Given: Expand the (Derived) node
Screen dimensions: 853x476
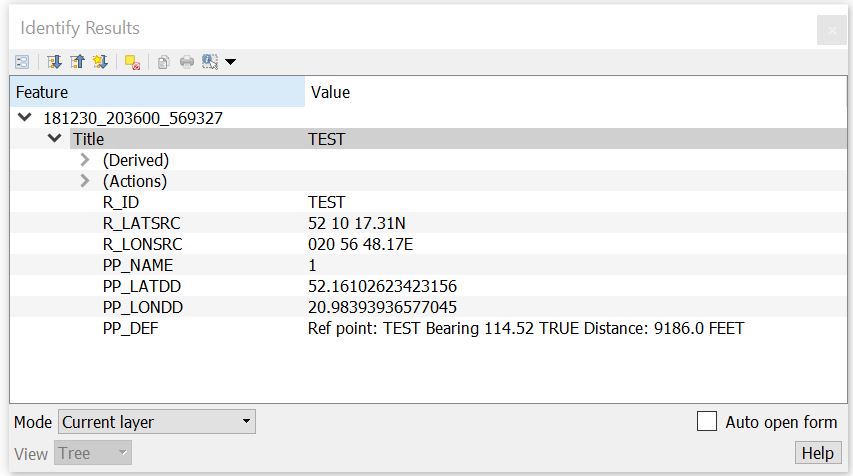Looking at the screenshot, I should click(84, 160).
